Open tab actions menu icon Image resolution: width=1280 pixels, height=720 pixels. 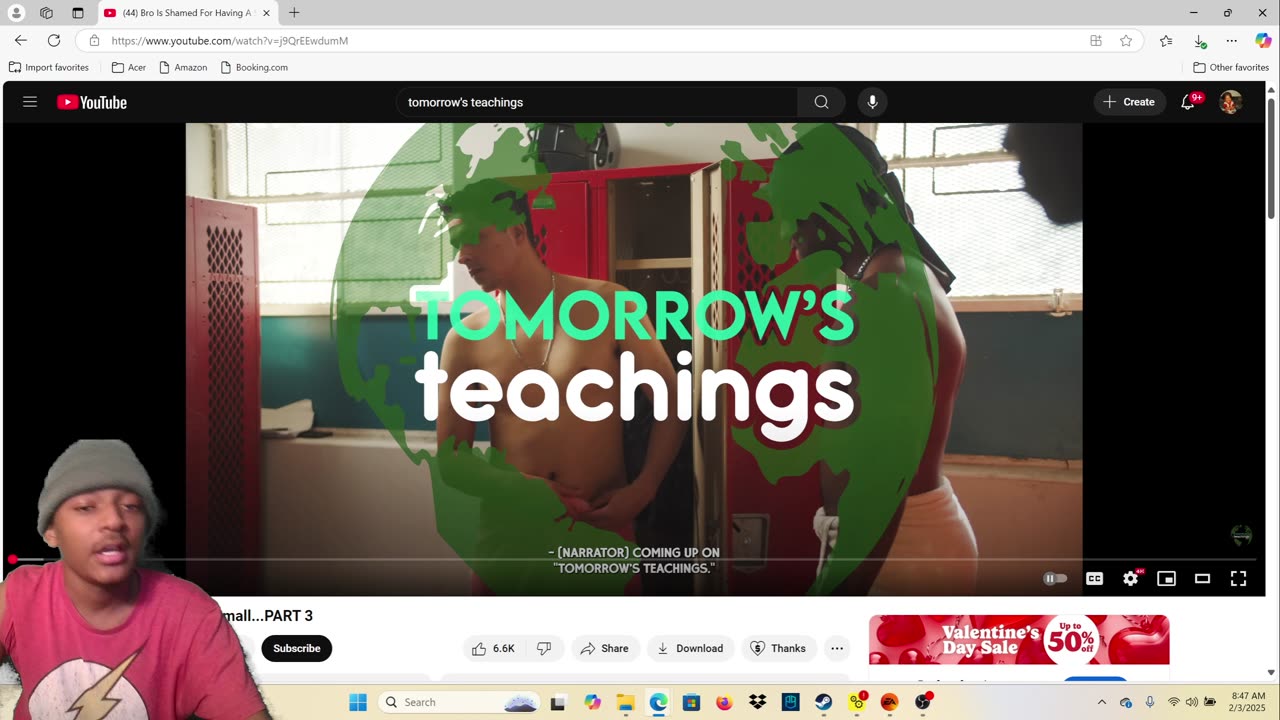pyautogui.click(x=78, y=13)
